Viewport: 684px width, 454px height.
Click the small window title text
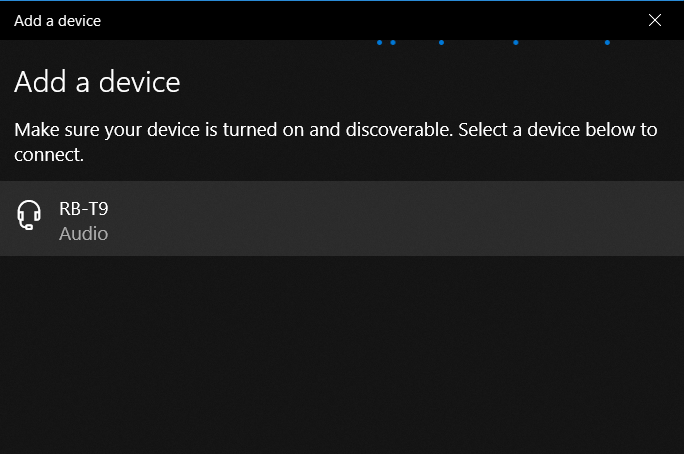pyautogui.click(x=57, y=20)
